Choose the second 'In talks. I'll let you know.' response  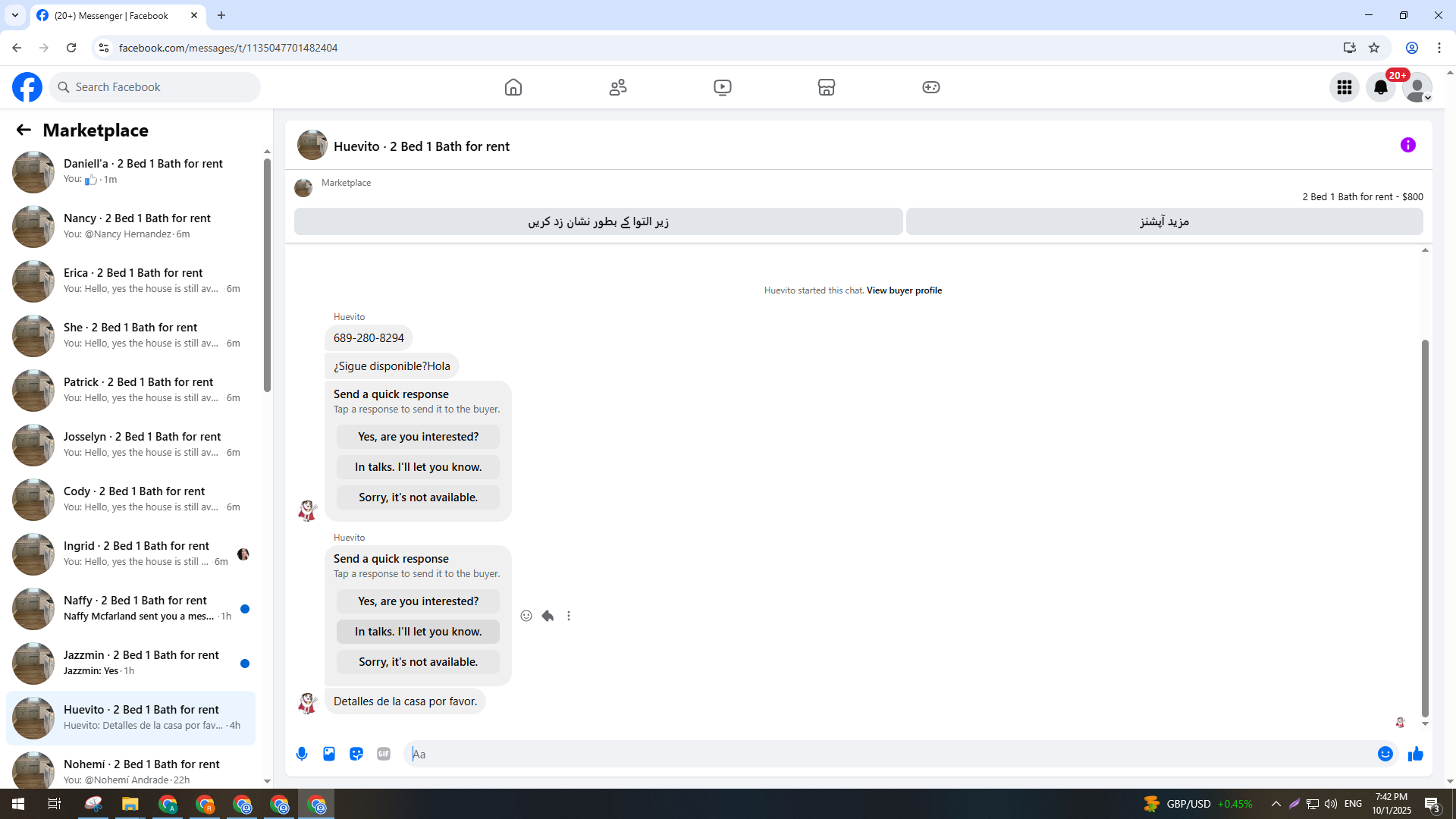pos(418,632)
